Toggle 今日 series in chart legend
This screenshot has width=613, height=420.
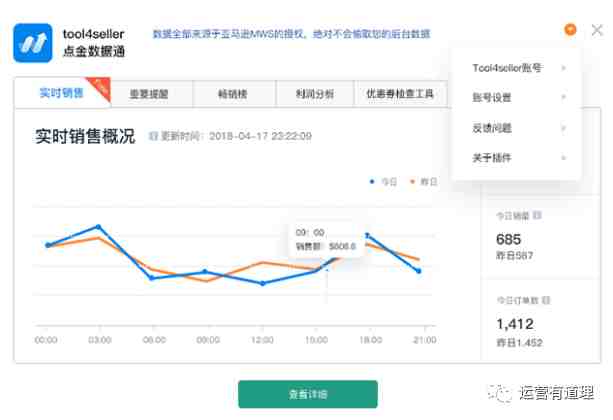[x=383, y=182]
